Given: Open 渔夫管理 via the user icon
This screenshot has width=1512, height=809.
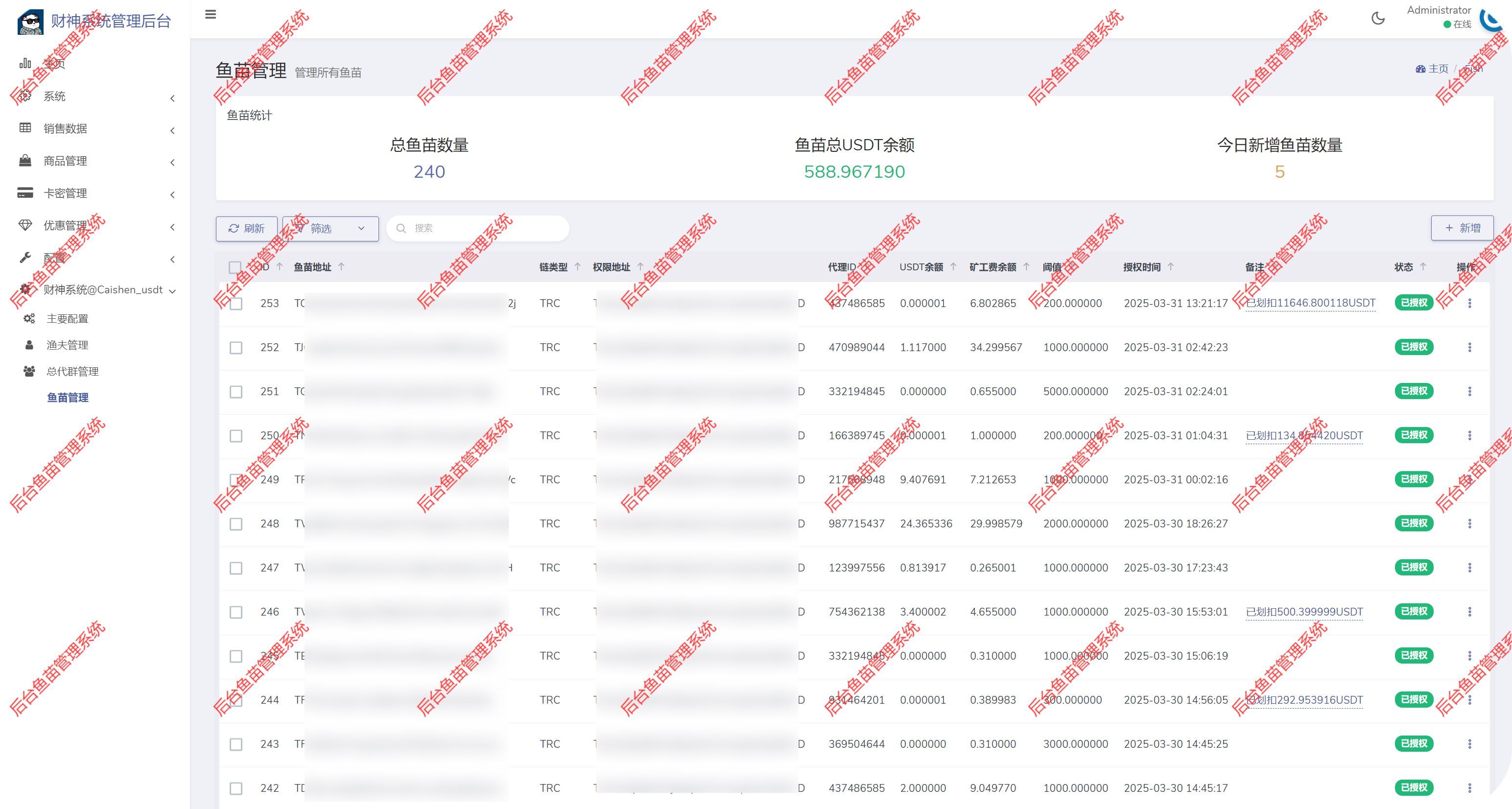Looking at the screenshot, I should (28, 345).
